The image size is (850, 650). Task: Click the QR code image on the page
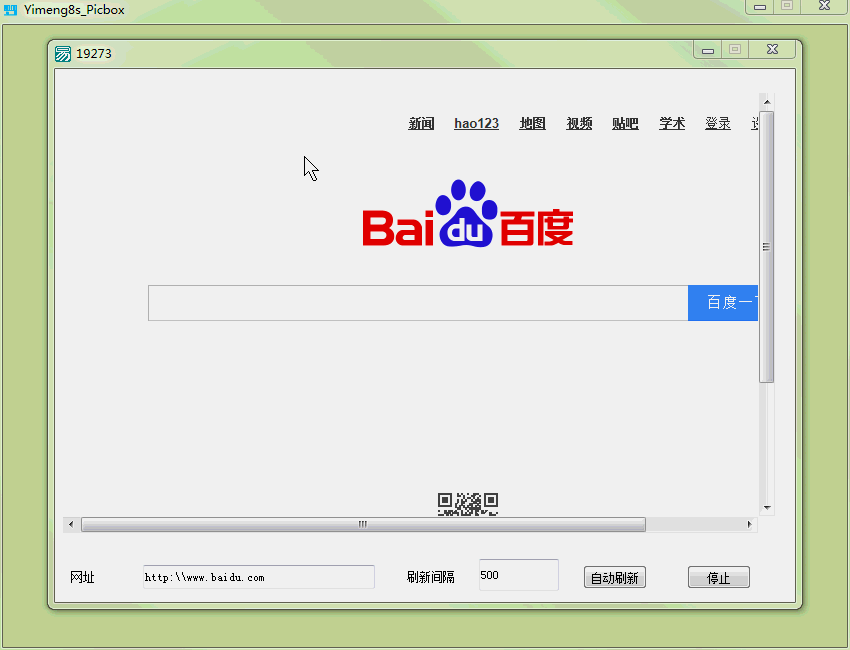point(469,504)
